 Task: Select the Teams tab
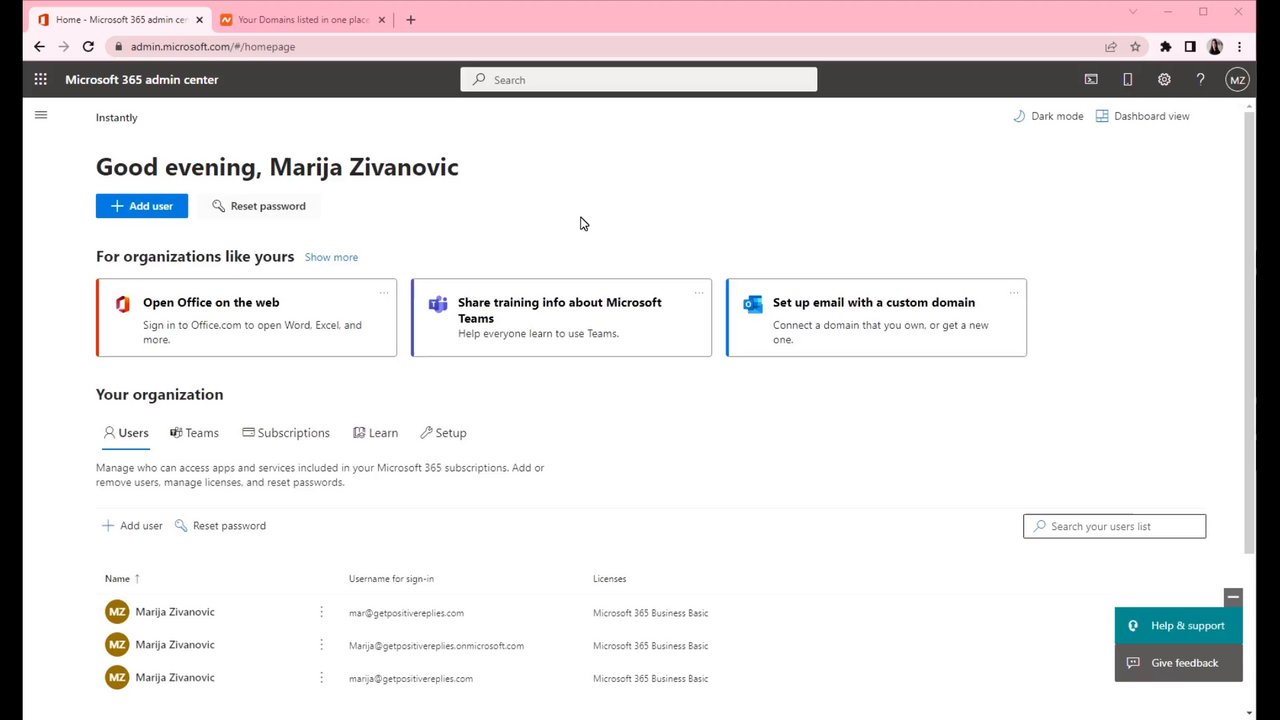click(x=194, y=433)
